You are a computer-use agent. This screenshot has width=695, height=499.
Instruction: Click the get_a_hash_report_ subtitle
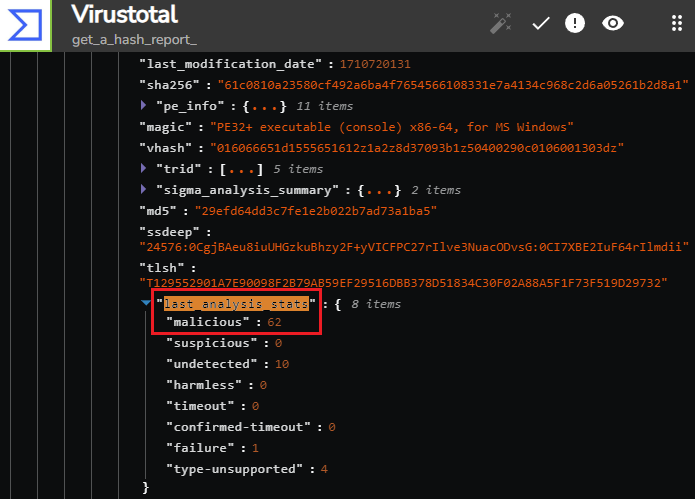pos(134,40)
